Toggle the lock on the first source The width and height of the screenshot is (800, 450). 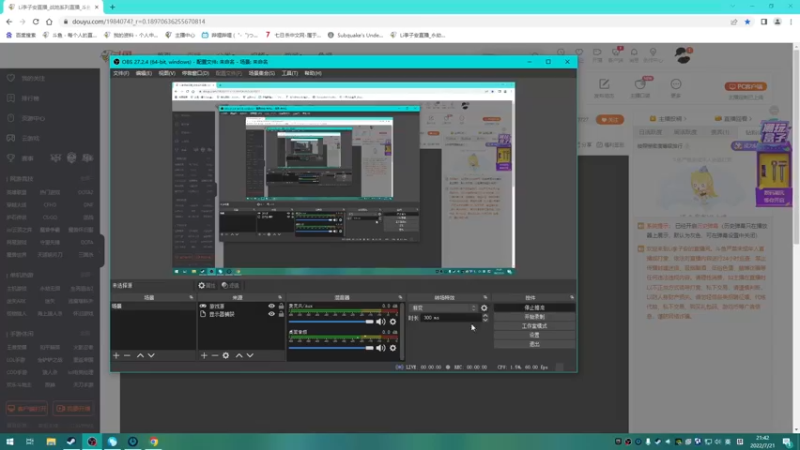coord(281,306)
